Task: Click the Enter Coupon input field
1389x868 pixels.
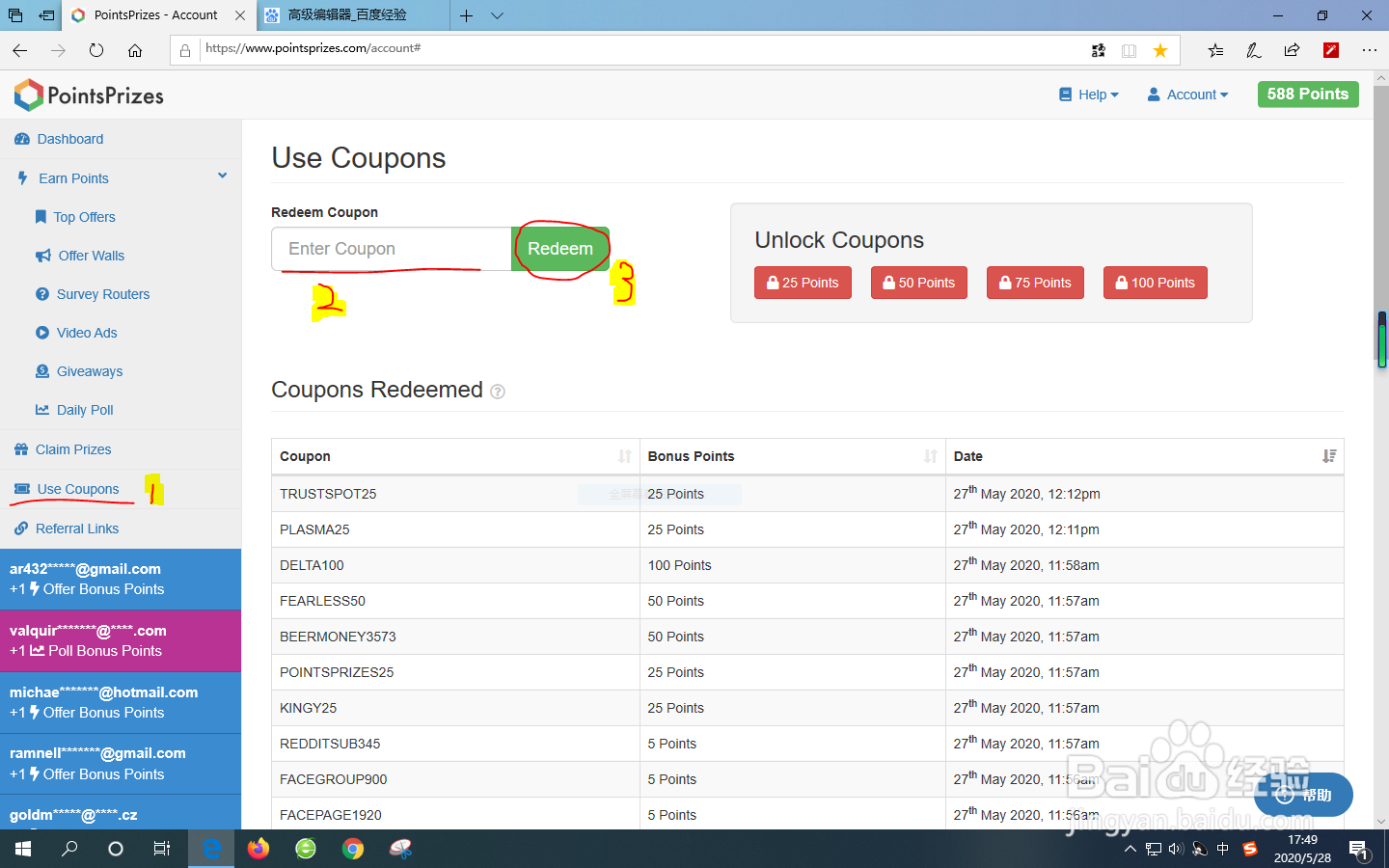Action: pyautogui.click(x=392, y=249)
